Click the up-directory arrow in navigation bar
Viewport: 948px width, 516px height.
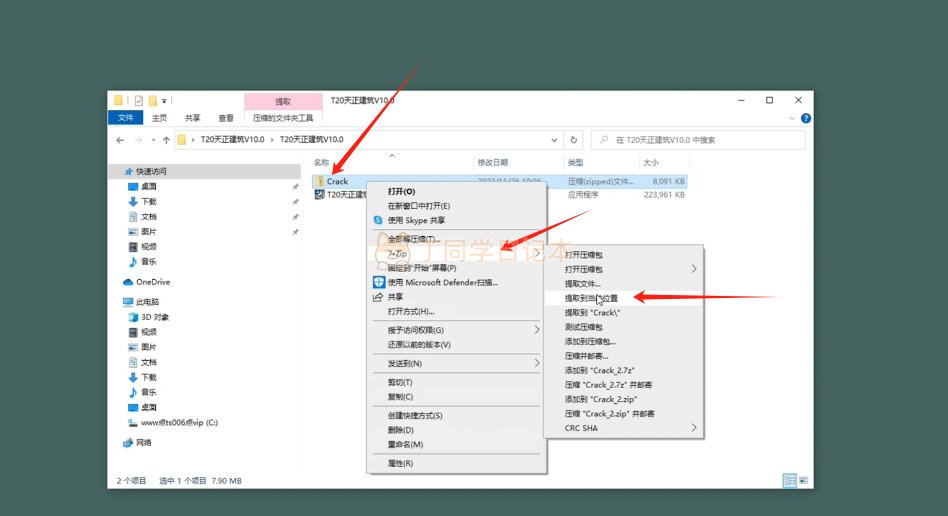click(166, 140)
